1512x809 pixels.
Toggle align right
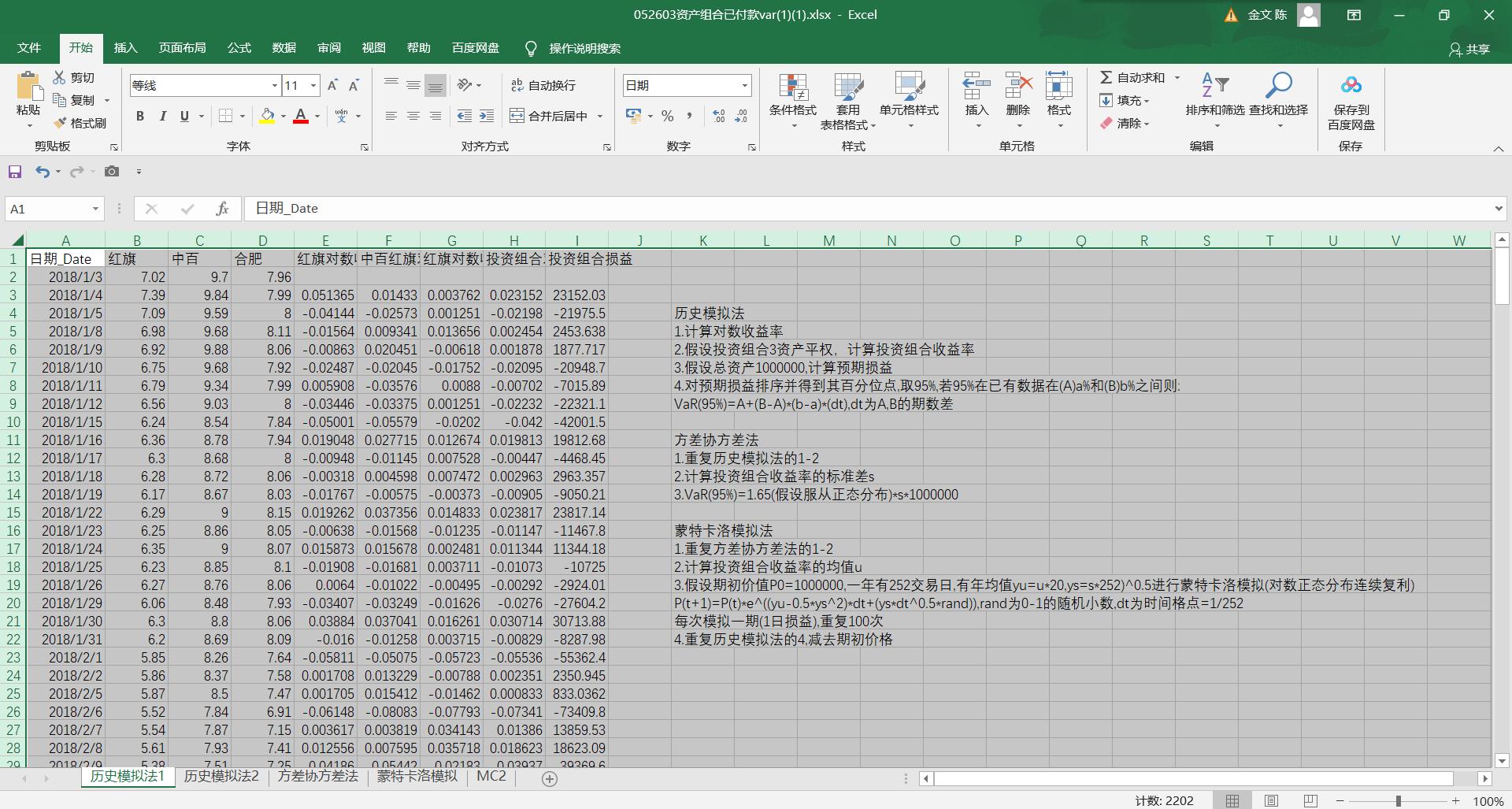point(435,116)
